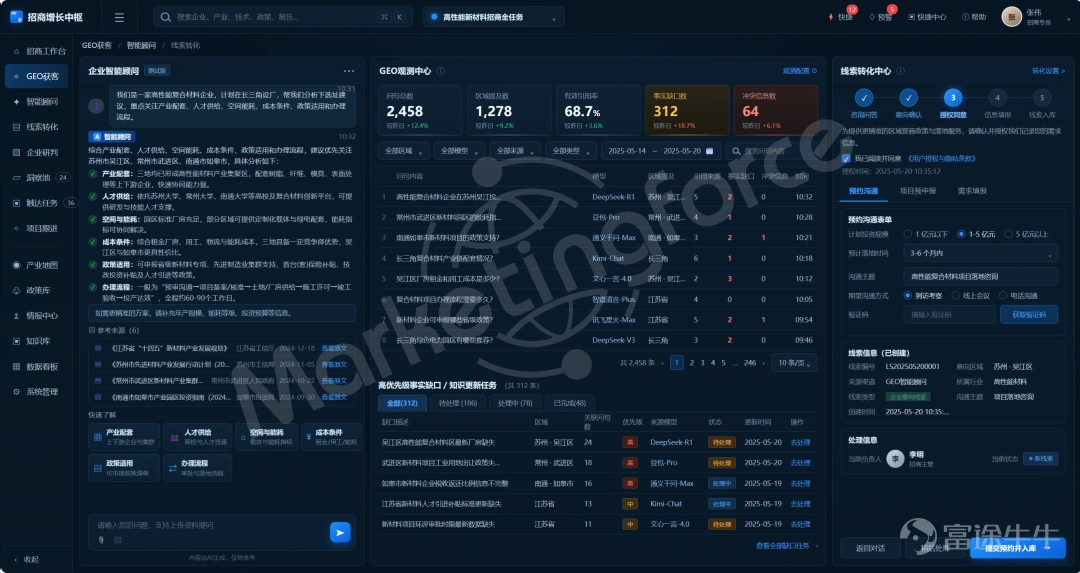The height and width of the screenshot is (573, 1080).
Task: Click info icon beside GEO观测中心 title
Action: tap(441, 71)
